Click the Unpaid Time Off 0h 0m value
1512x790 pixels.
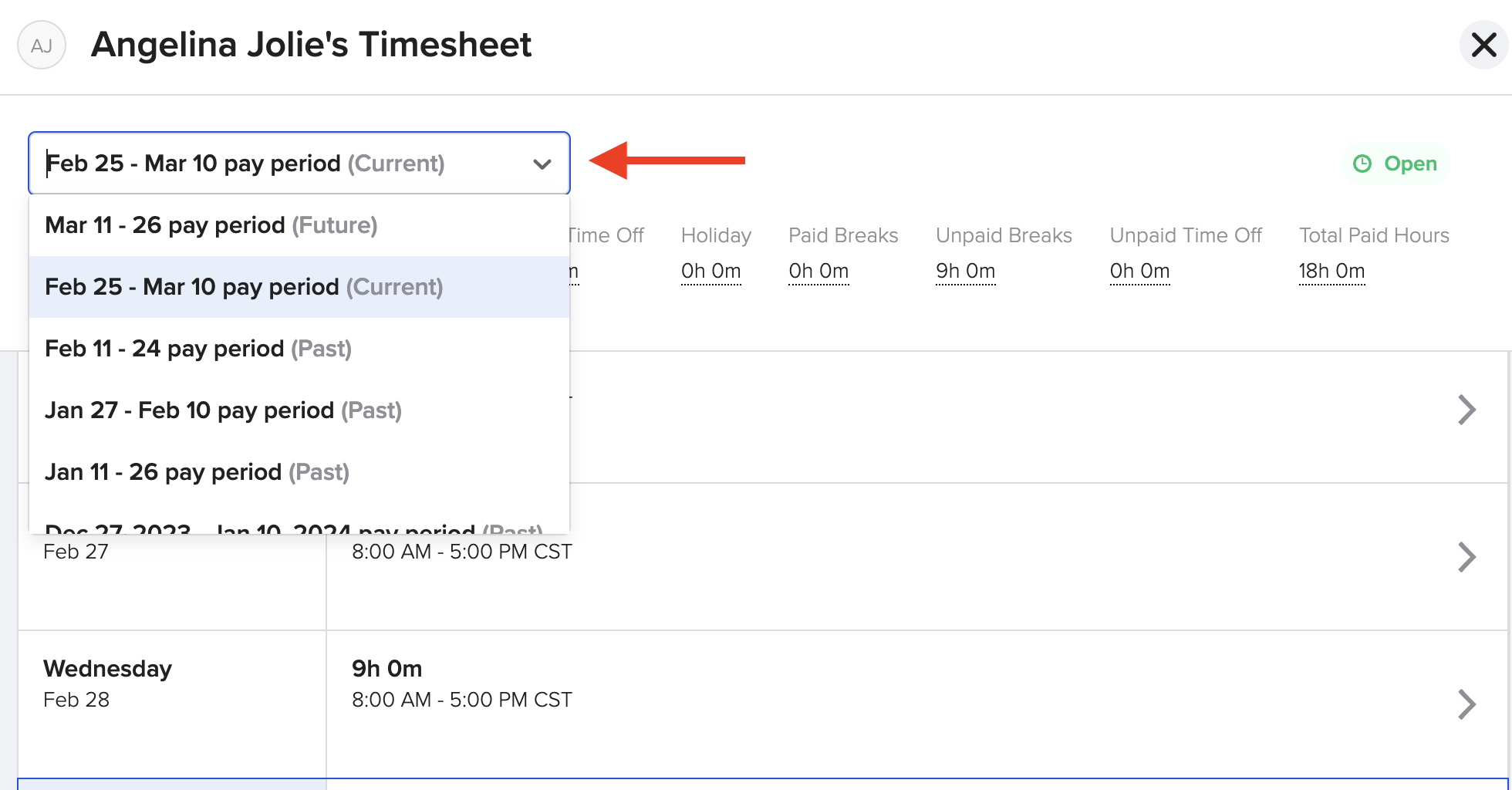pyautogui.click(x=1139, y=271)
